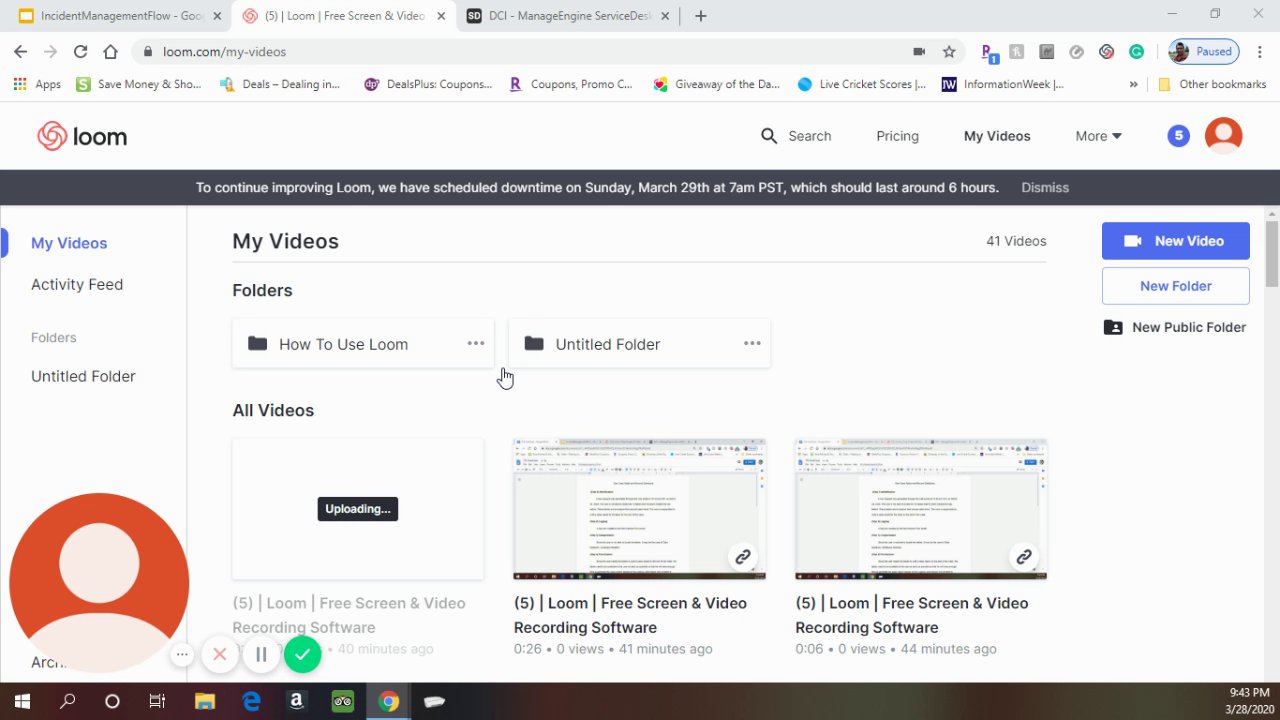Click the New Folder button
1280x720 pixels.
(1176, 286)
